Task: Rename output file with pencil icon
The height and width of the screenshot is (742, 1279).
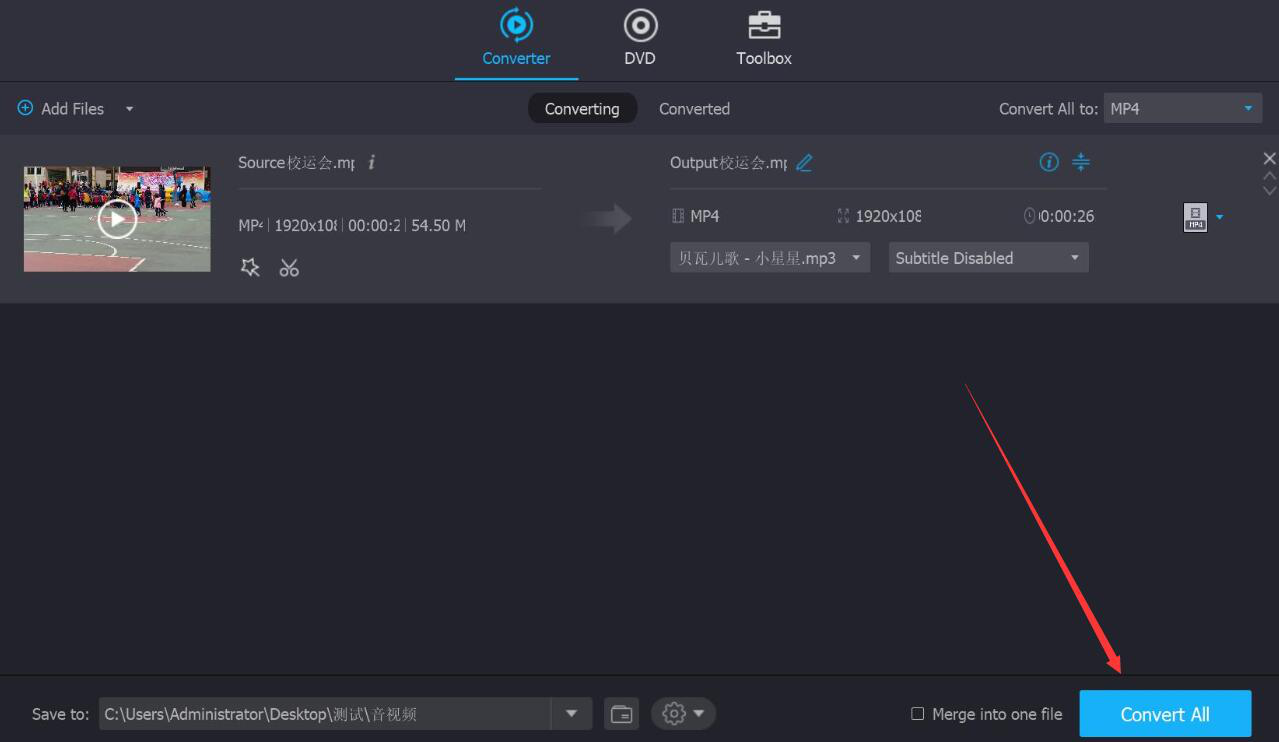Action: [804, 162]
